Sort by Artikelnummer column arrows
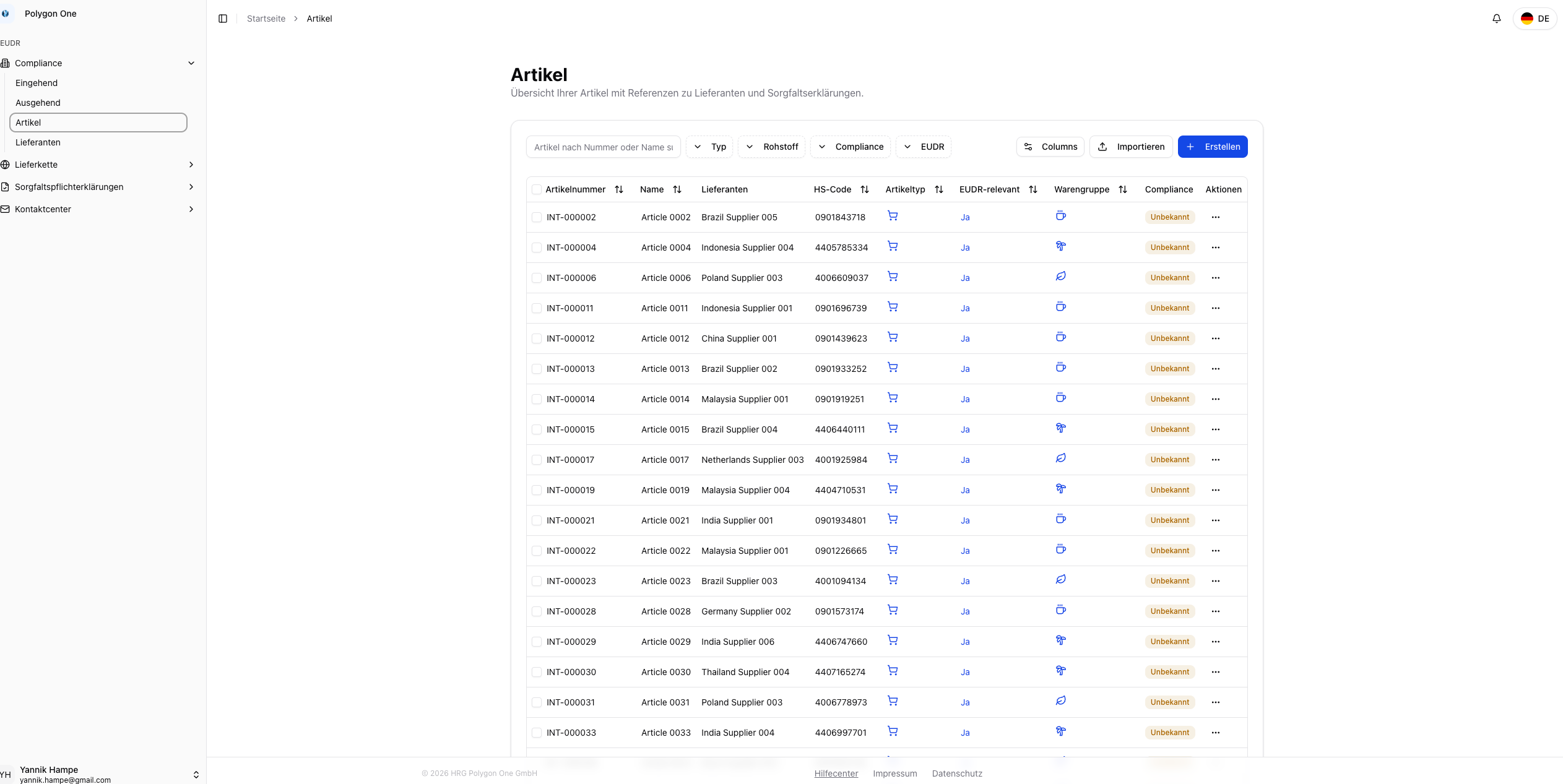This screenshot has width=1563, height=784. [618, 189]
